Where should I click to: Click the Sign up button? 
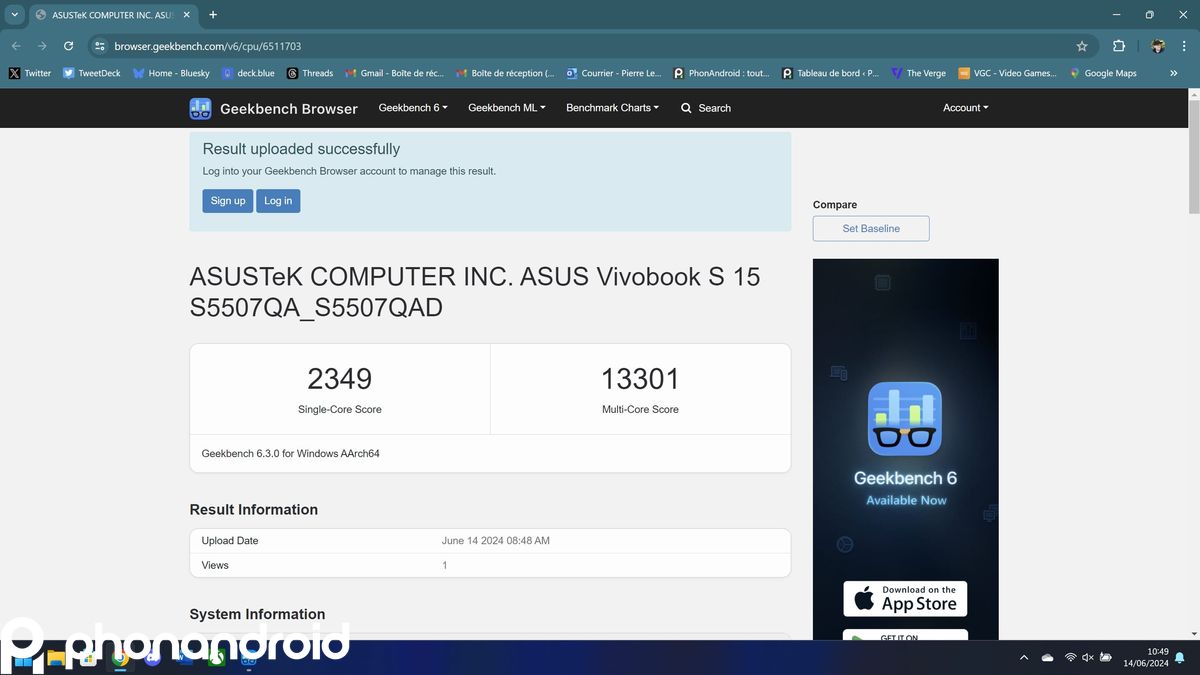click(228, 201)
